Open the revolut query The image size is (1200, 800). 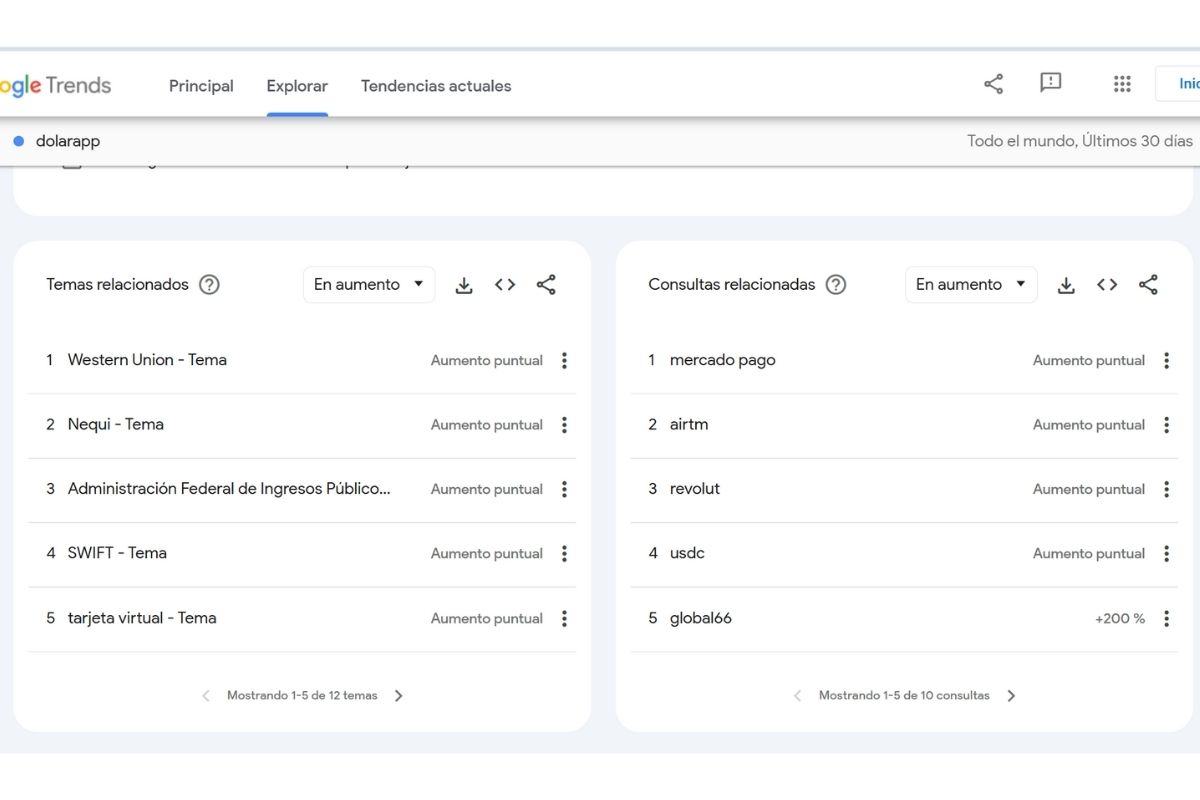click(695, 489)
